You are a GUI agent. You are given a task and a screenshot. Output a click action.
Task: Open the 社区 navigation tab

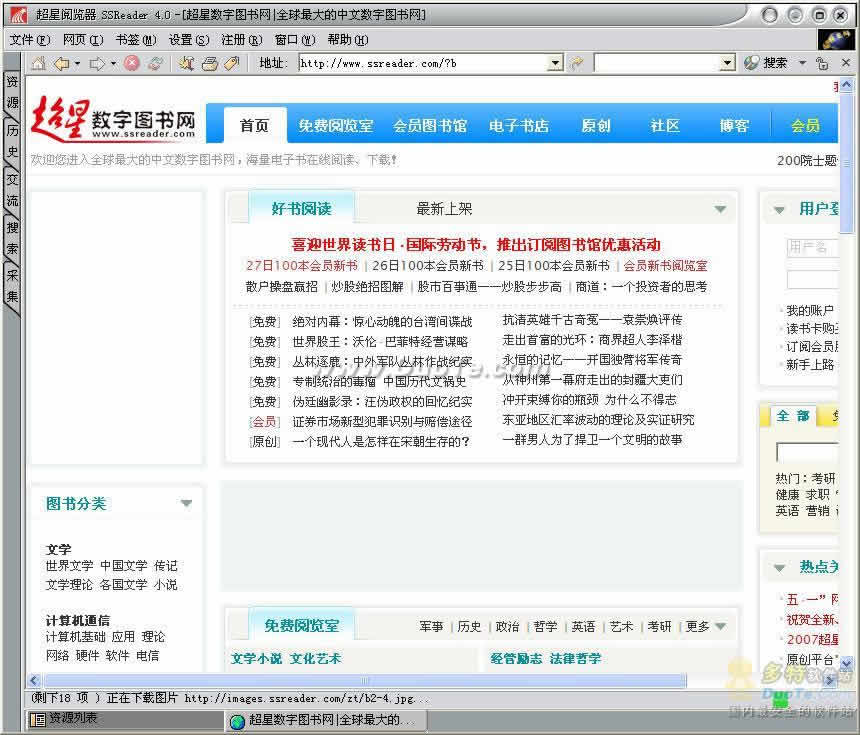tap(665, 126)
